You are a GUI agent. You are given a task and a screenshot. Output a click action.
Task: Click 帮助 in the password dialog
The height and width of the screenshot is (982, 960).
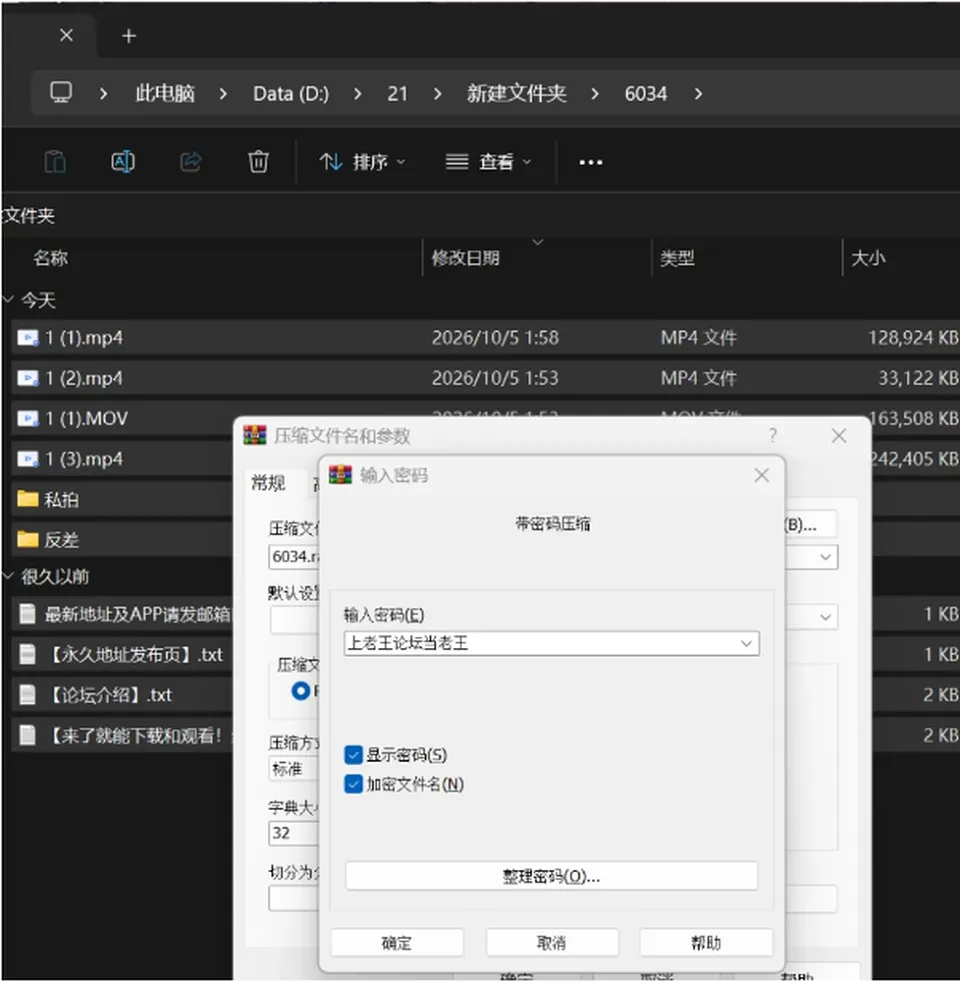click(x=706, y=943)
